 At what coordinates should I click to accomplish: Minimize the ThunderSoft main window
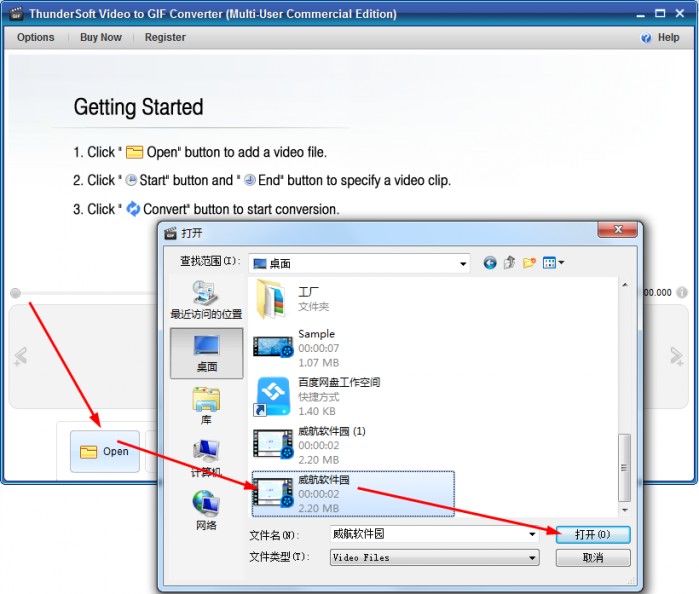pyautogui.click(x=641, y=14)
